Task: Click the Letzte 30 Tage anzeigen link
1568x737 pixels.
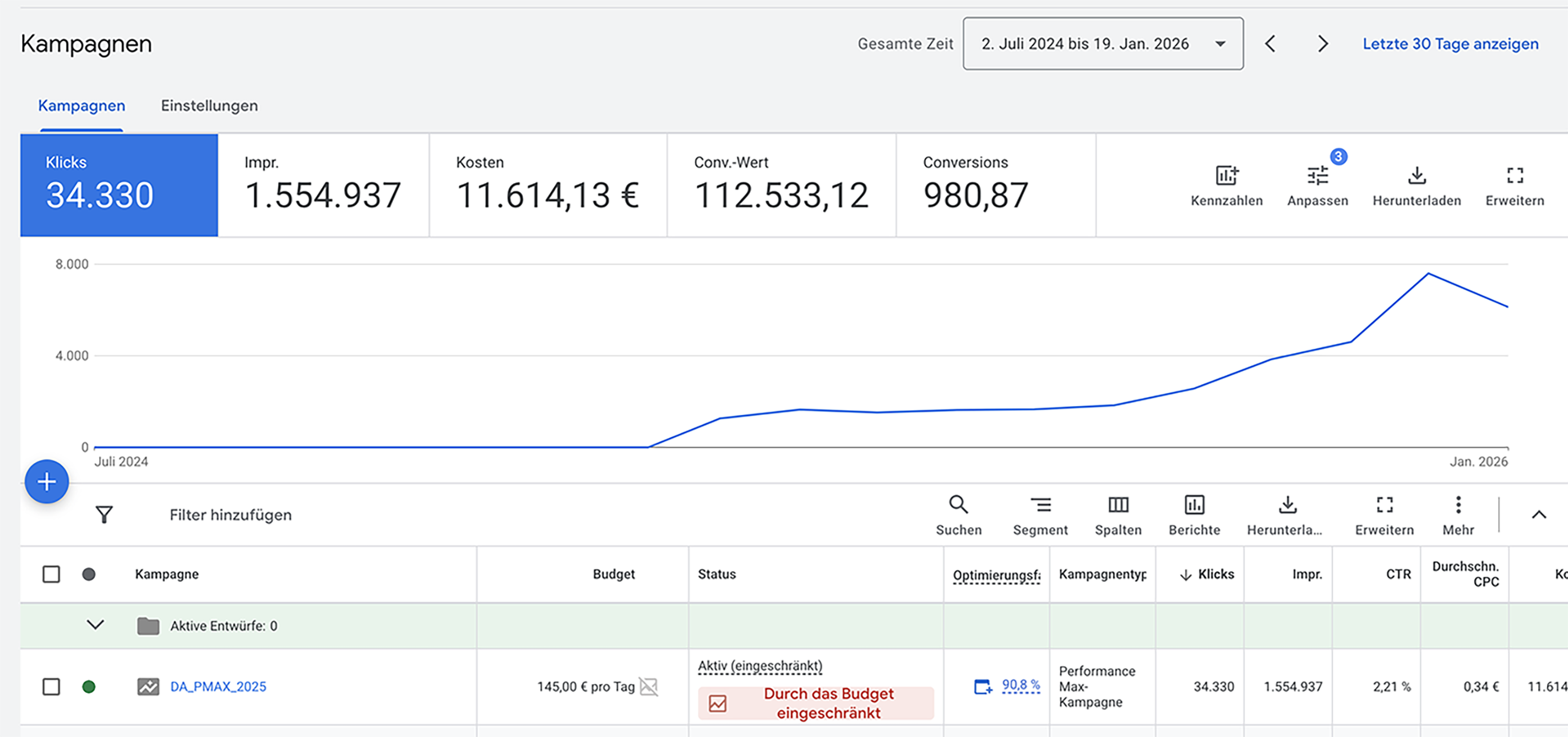Action: (1450, 44)
